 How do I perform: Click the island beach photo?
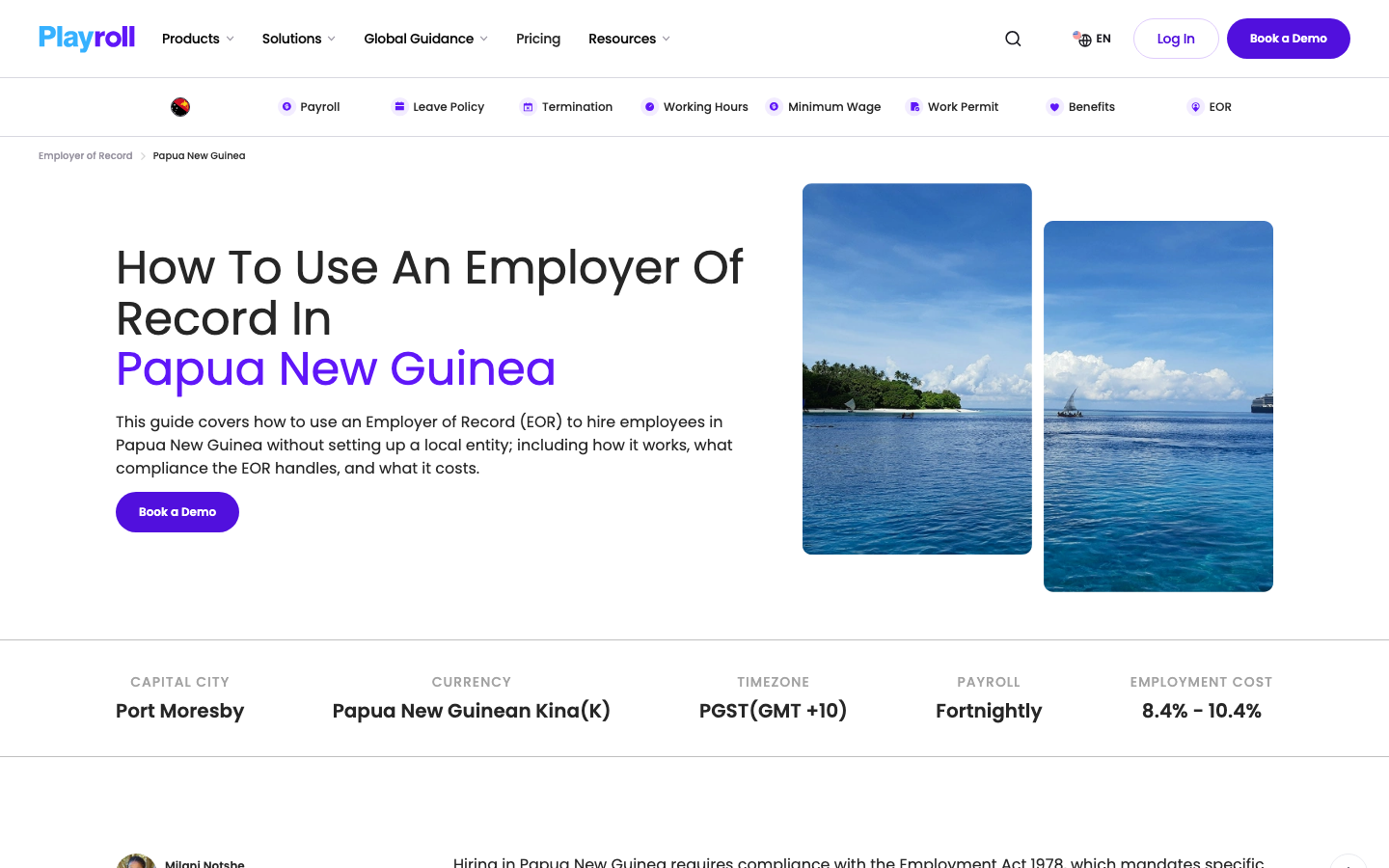917,369
